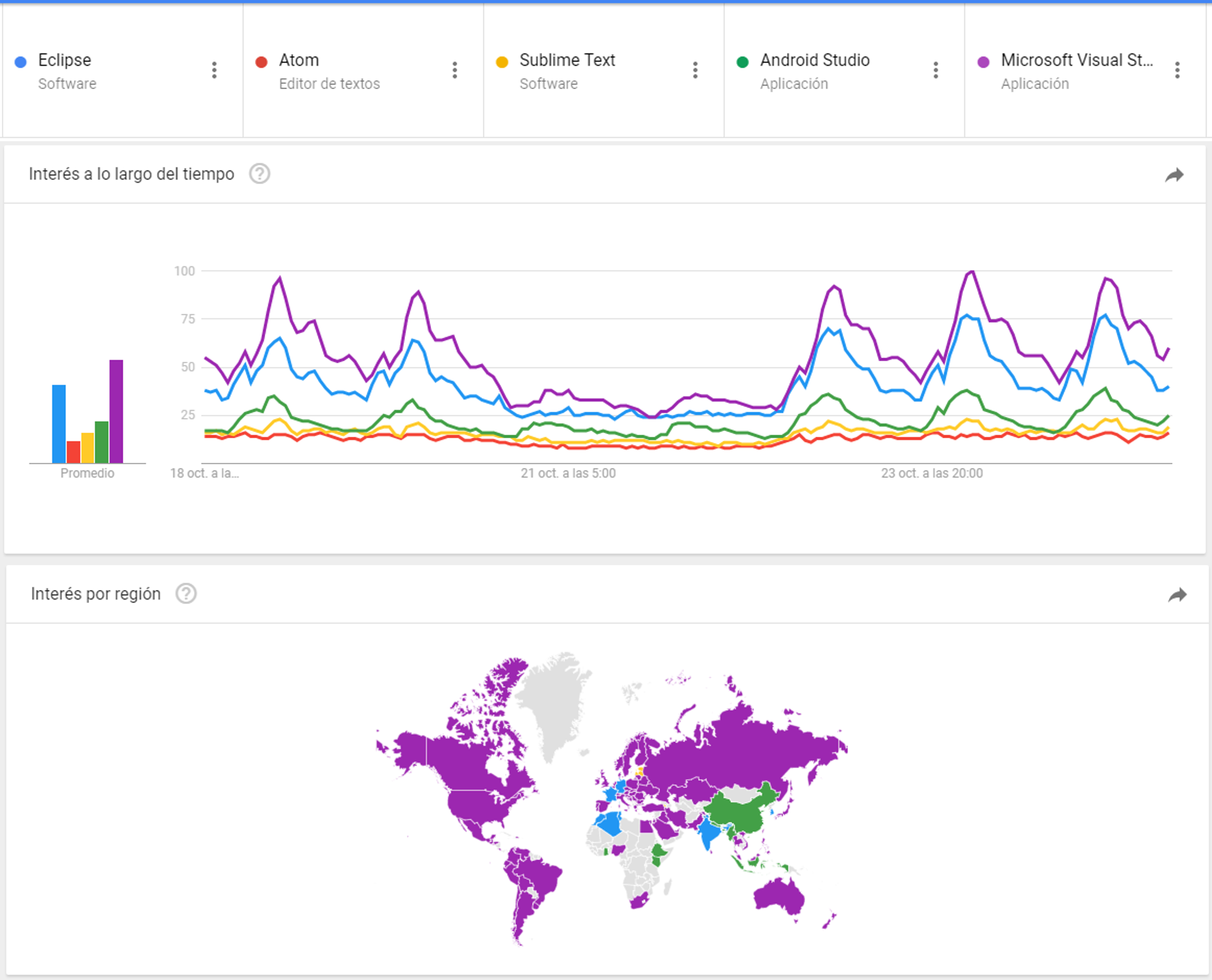Click 'Editor de textos' under Atom
The image size is (1212, 980).
pyautogui.click(x=329, y=84)
